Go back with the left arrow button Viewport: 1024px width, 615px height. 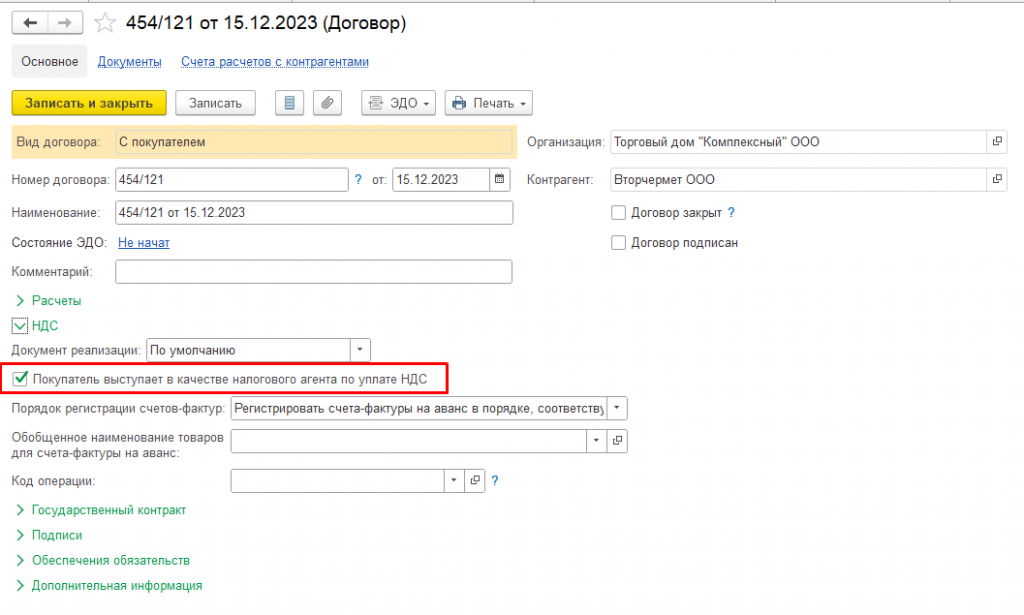pos(30,23)
